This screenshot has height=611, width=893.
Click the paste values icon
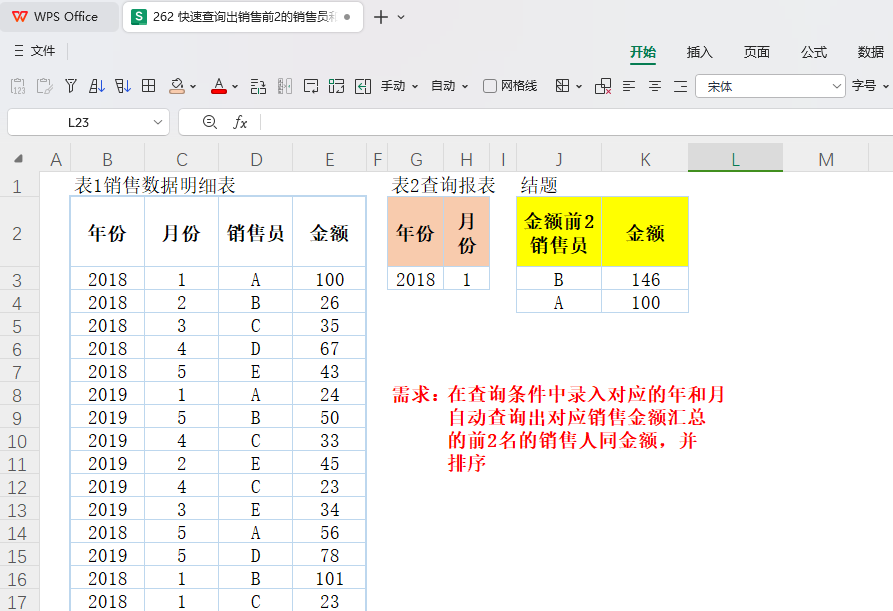[x=18, y=86]
